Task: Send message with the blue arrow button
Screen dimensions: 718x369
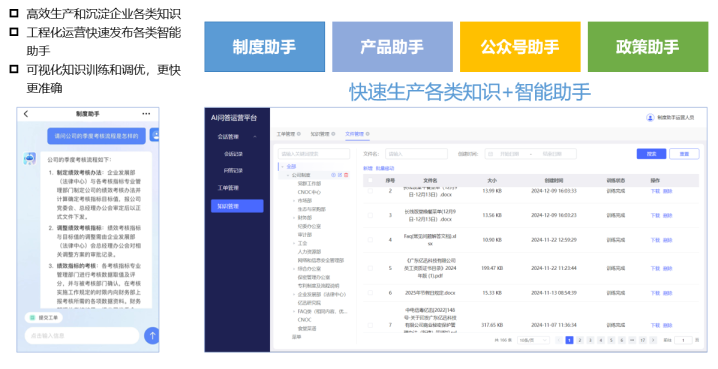Action: point(152,336)
